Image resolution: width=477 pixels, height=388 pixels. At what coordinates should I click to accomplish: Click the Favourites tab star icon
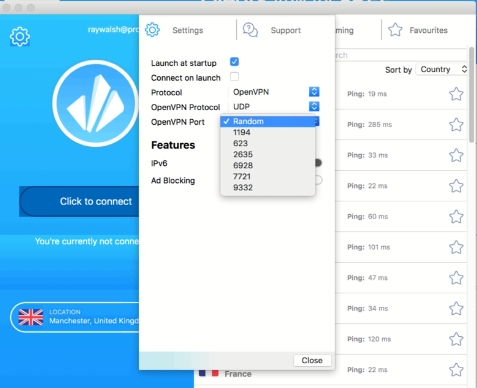point(395,30)
